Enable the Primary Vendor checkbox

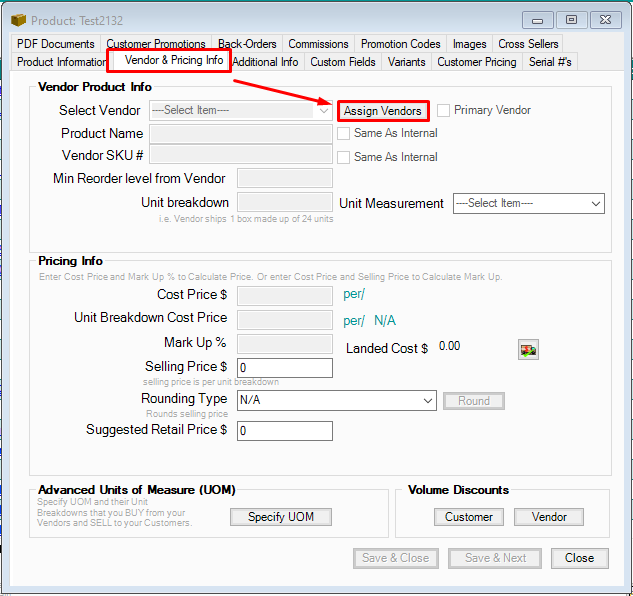coord(444,111)
